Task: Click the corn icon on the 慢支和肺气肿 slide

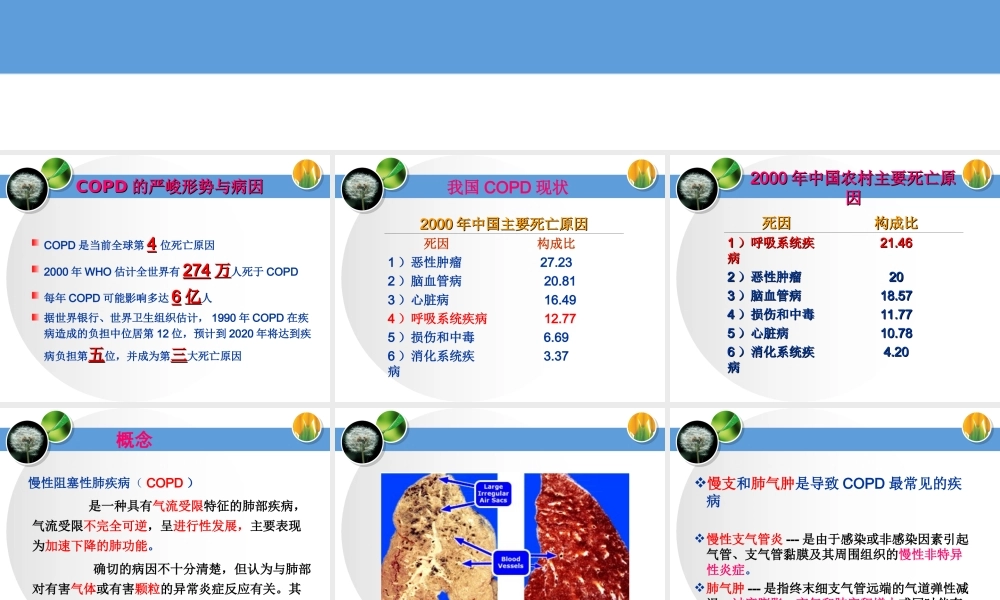Action: point(977,425)
